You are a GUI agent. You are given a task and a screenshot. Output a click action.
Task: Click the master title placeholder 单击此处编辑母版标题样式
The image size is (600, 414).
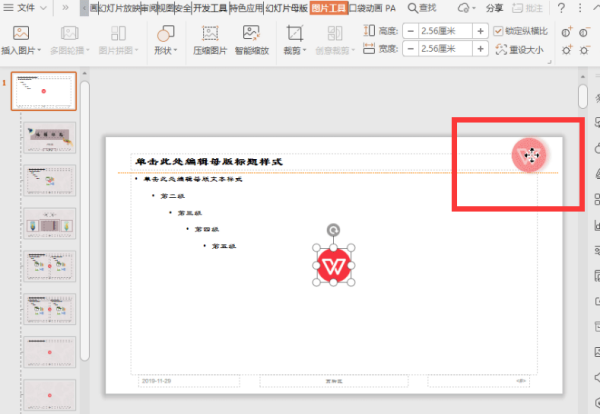[209, 161]
